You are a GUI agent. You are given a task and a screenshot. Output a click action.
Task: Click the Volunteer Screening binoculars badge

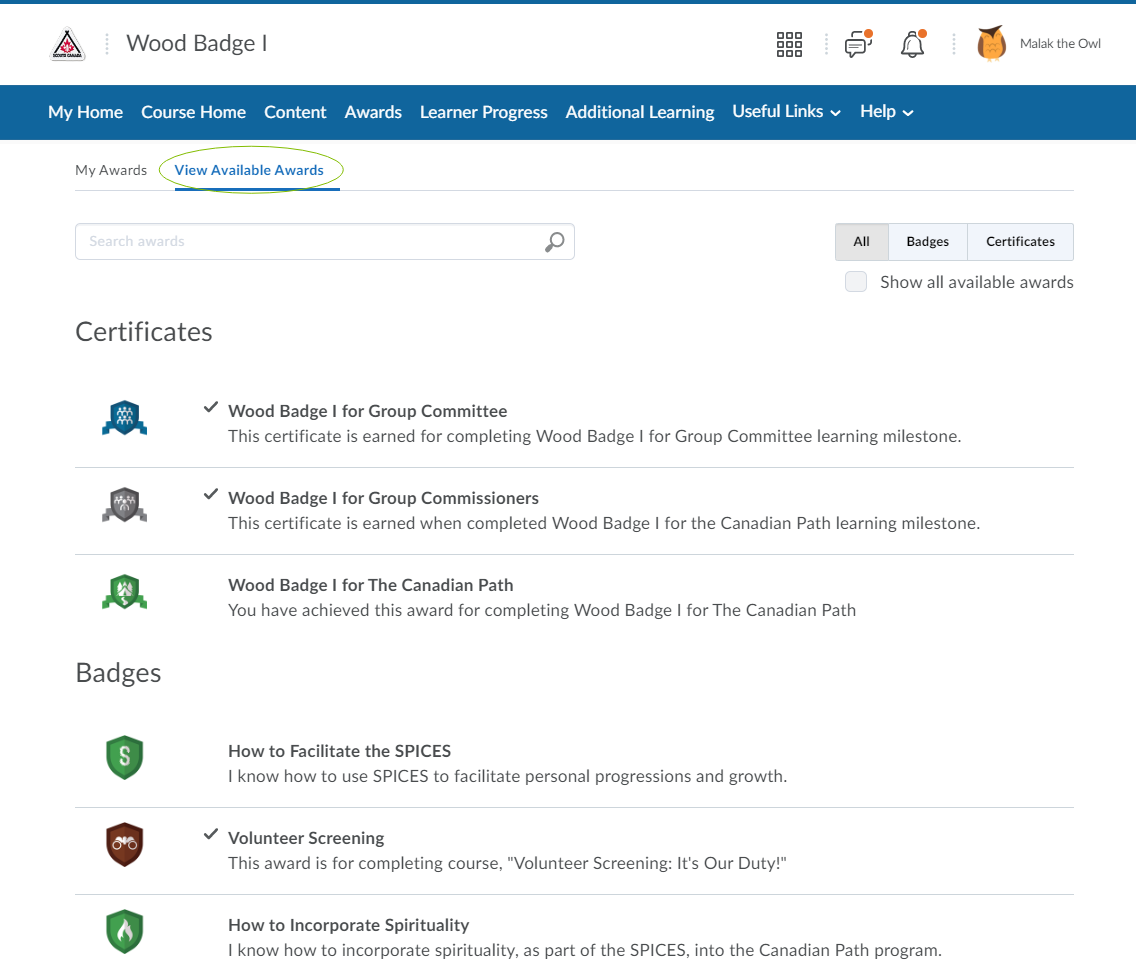[x=125, y=845]
